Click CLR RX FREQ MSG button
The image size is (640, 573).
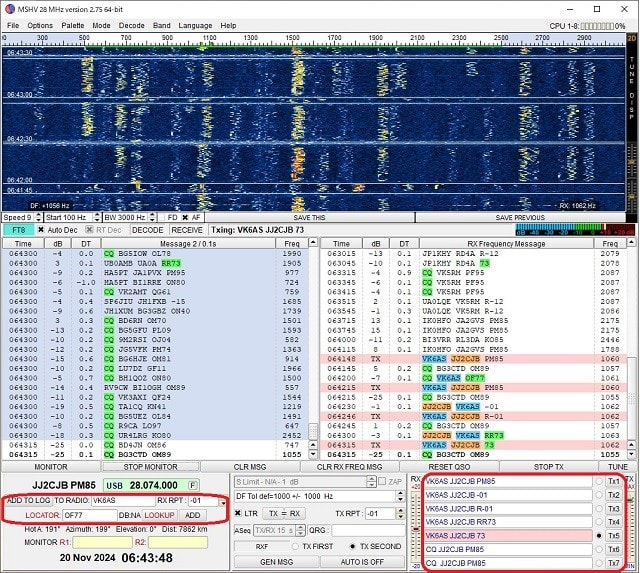(349, 467)
